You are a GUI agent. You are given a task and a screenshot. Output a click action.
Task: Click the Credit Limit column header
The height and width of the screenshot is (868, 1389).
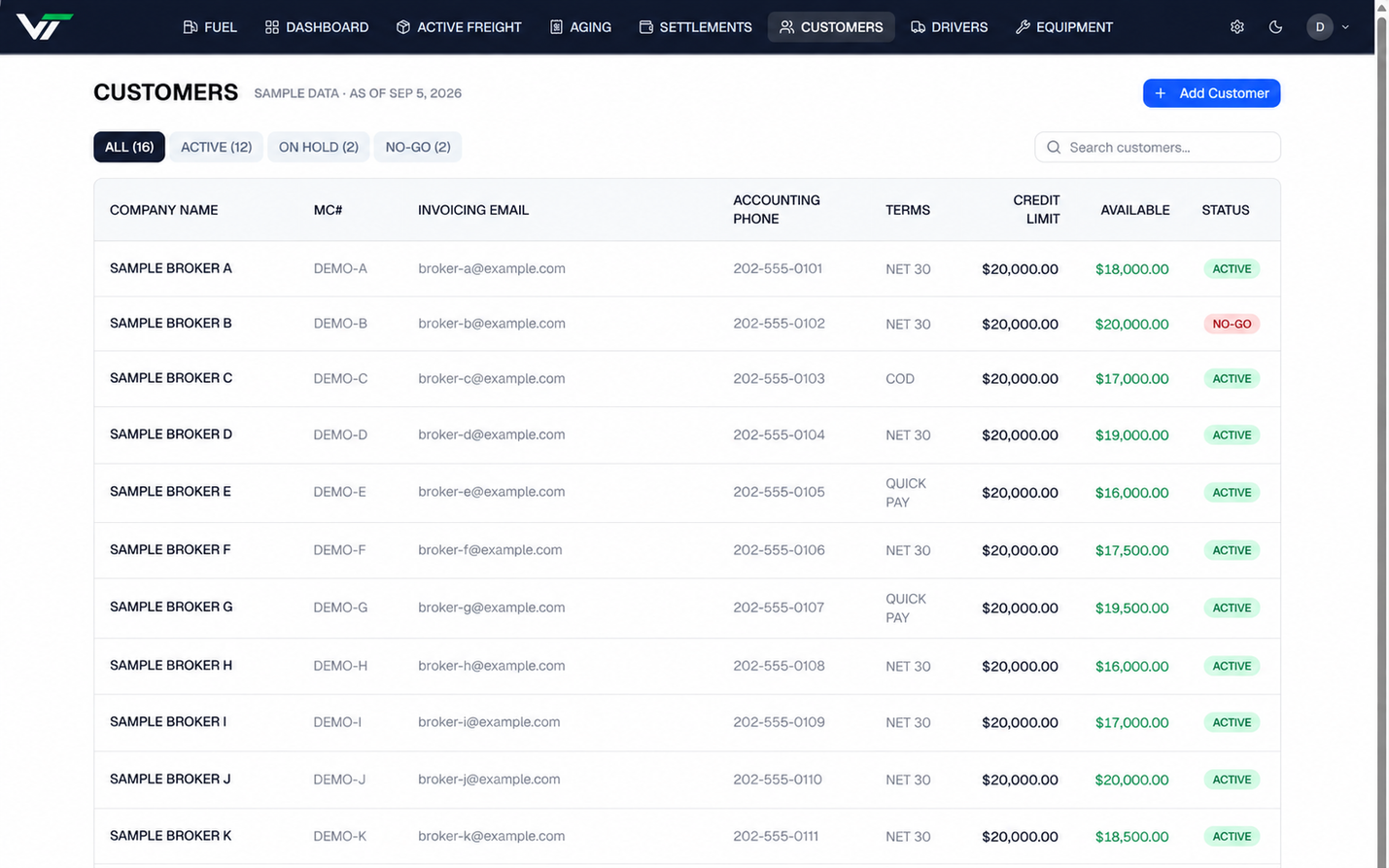pyautogui.click(x=1036, y=209)
